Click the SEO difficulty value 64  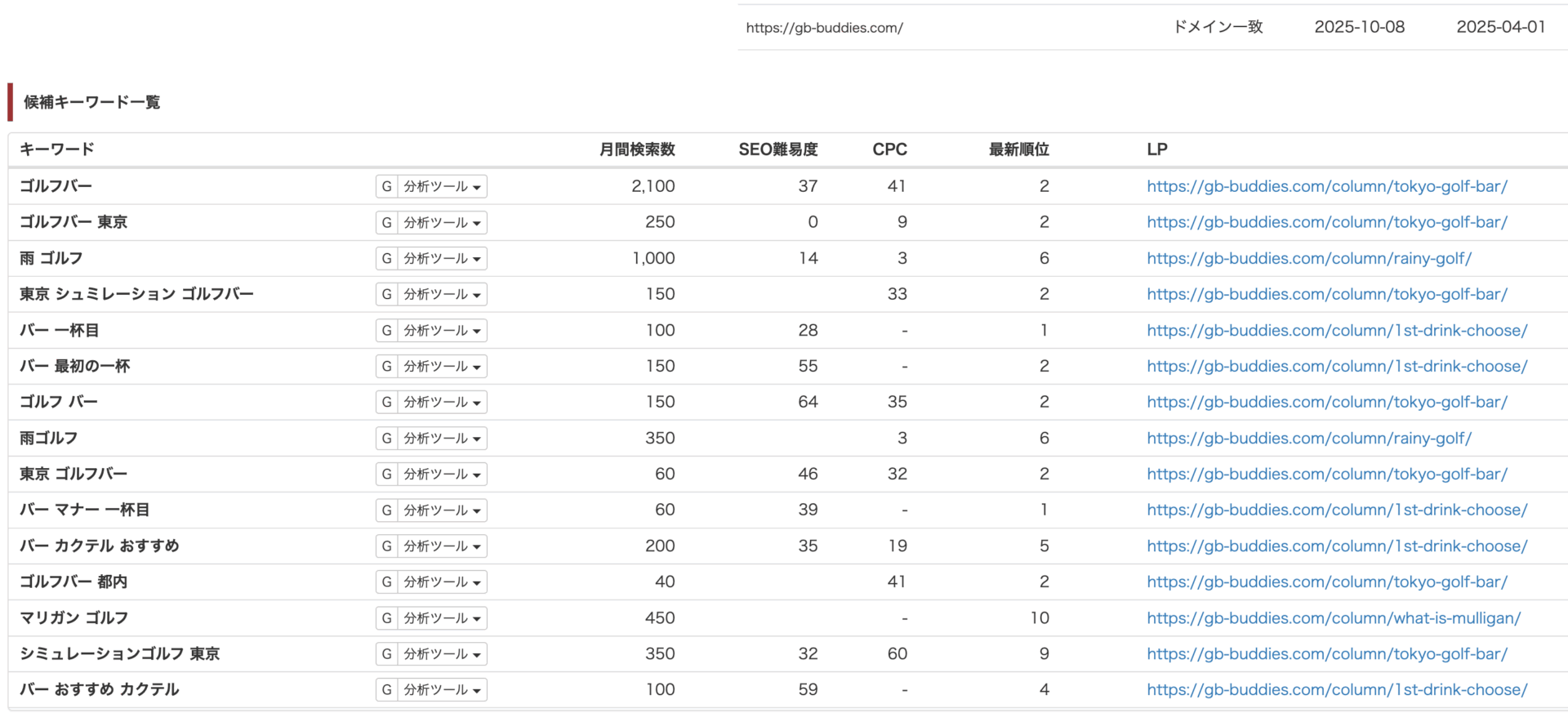click(808, 402)
